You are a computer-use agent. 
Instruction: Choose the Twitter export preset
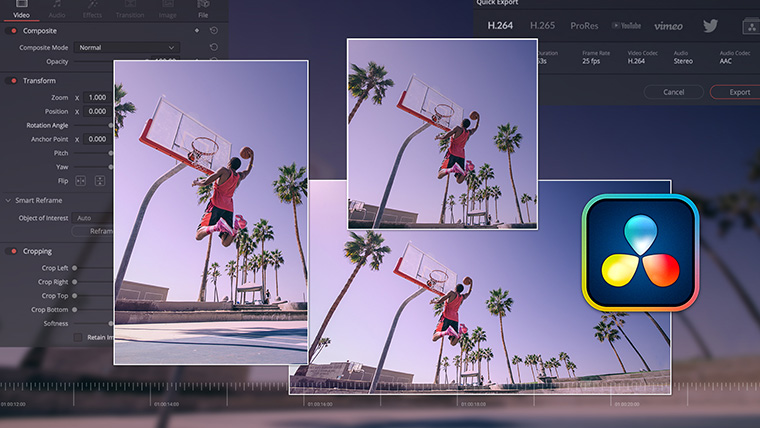coord(710,25)
